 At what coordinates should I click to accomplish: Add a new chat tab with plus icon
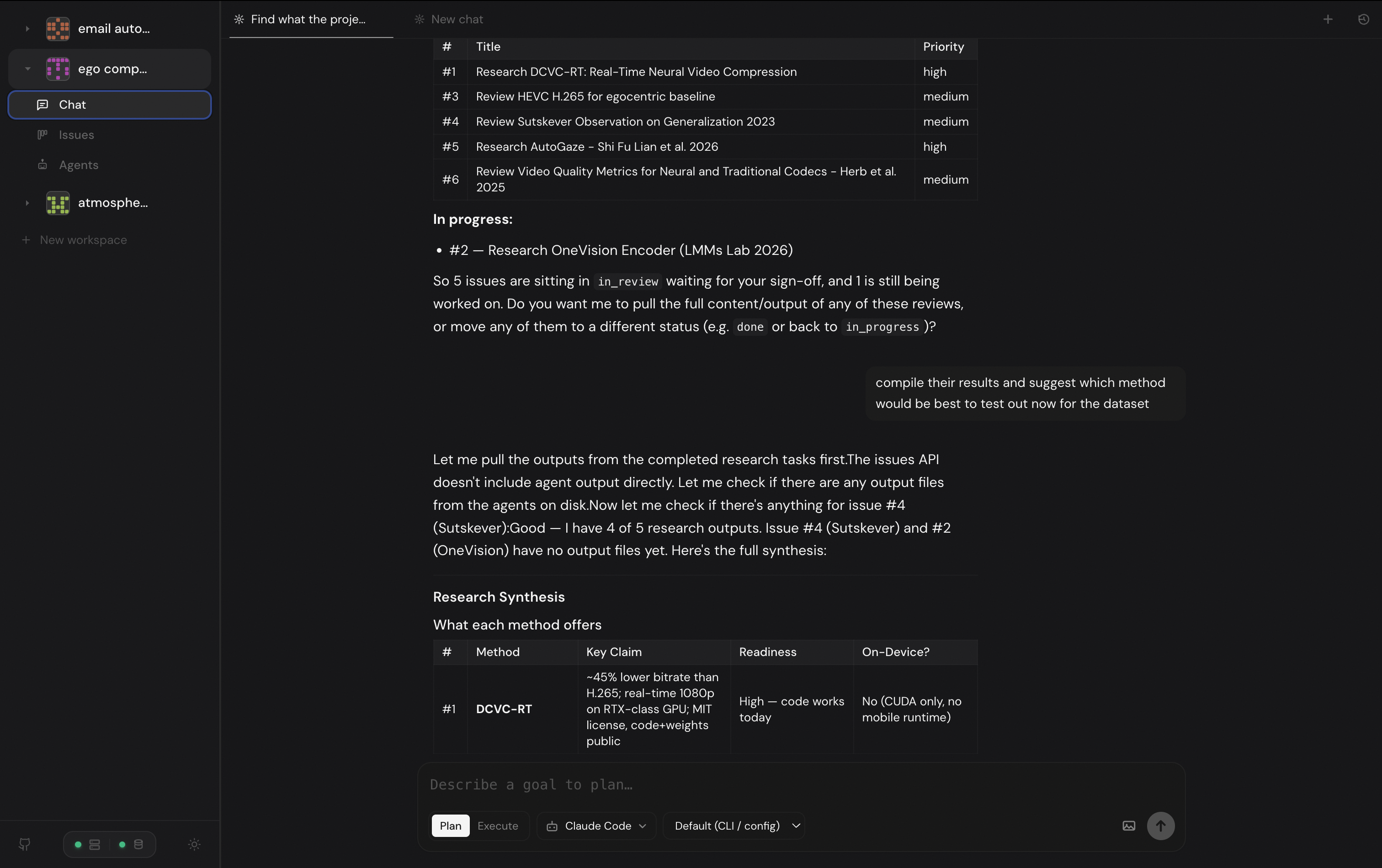coord(1328,20)
